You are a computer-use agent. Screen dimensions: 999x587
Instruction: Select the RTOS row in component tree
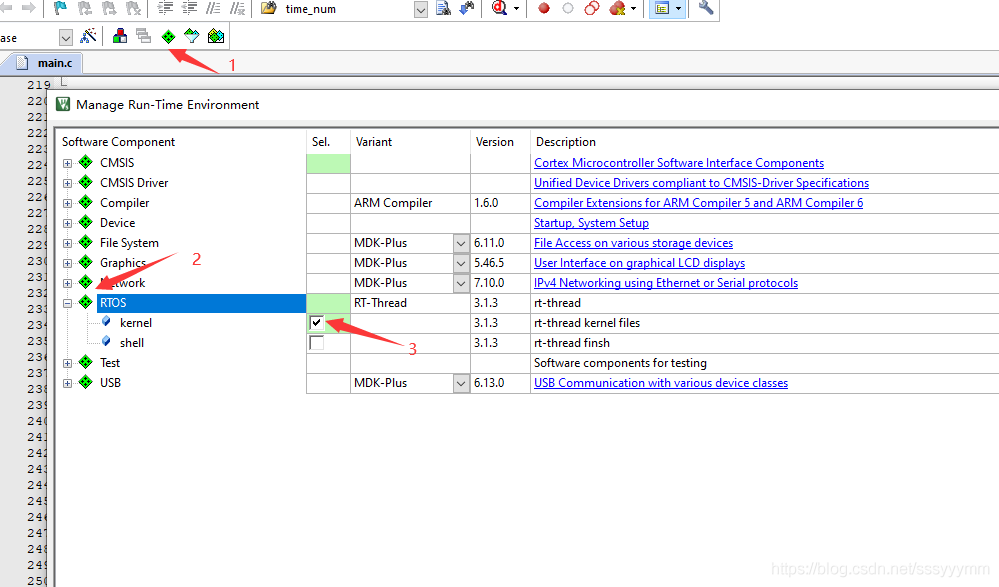pyautogui.click(x=201, y=303)
